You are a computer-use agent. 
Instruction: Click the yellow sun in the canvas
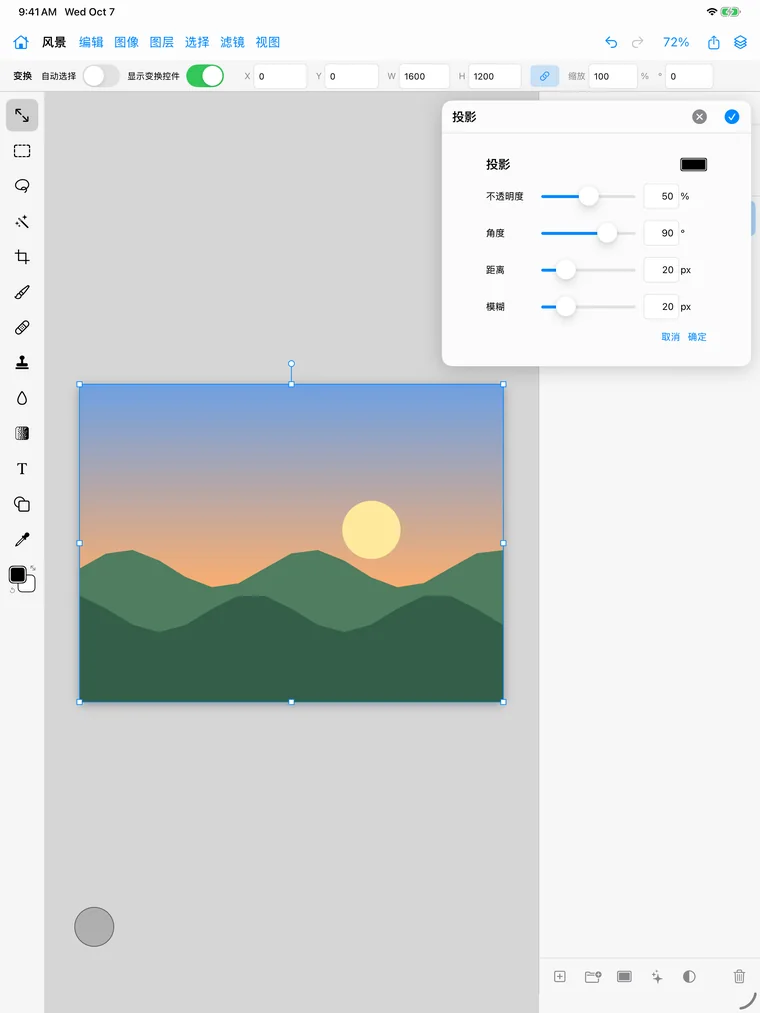point(371,530)
